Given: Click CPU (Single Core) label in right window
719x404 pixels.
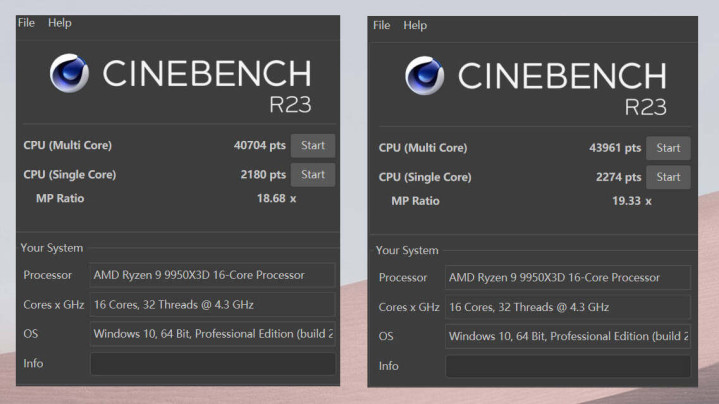Looking at the screenshot, I should pos(425,177).
